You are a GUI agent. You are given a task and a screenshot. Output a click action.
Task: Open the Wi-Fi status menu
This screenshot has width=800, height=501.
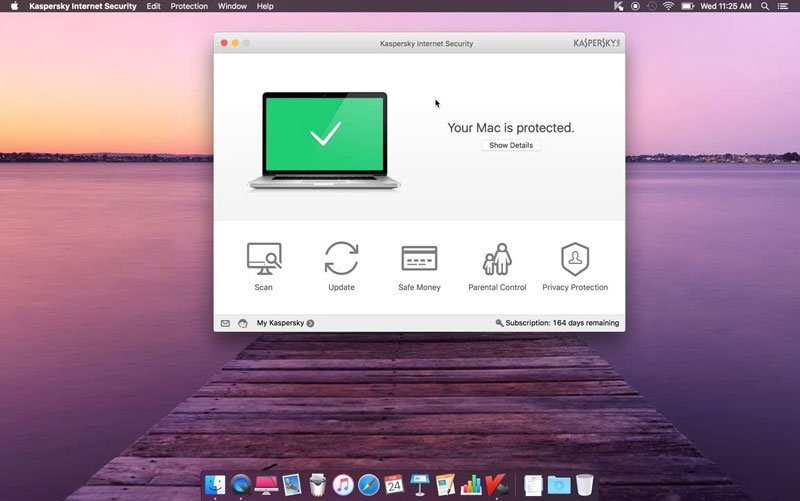tap(668, 6)
